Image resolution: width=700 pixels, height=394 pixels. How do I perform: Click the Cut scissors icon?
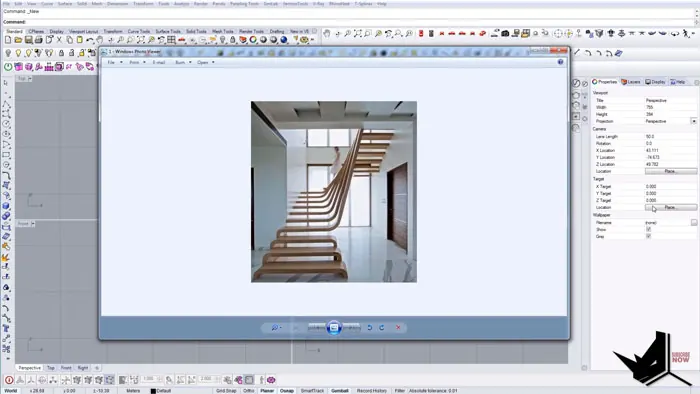(59, 40)
